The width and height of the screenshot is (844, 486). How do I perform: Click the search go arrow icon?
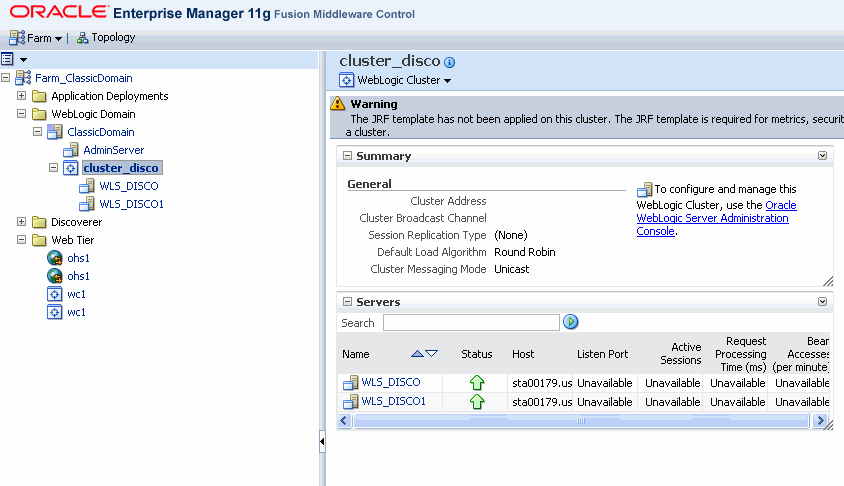pos(571,322)
